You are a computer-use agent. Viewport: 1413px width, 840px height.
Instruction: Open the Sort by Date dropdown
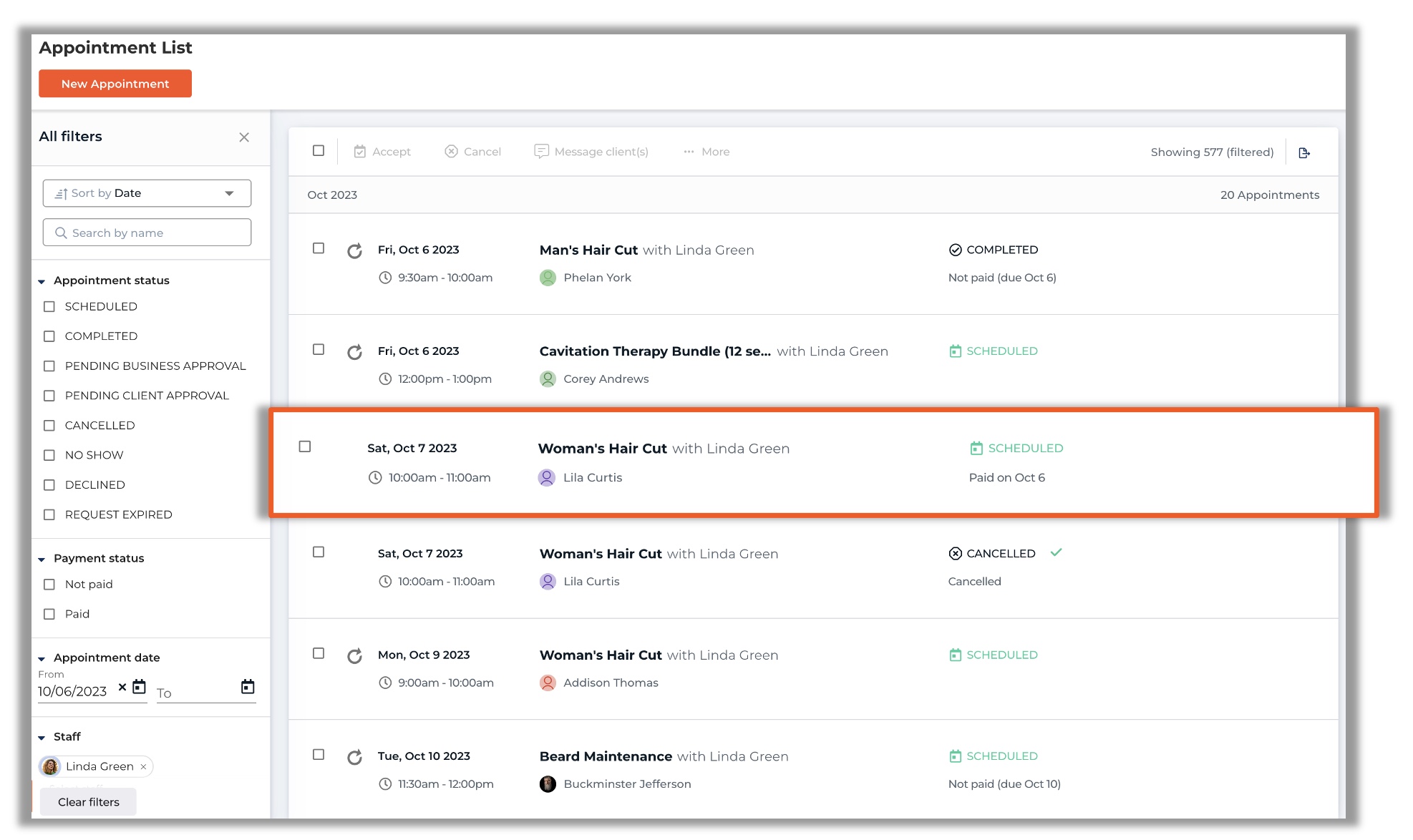(147, 193)
